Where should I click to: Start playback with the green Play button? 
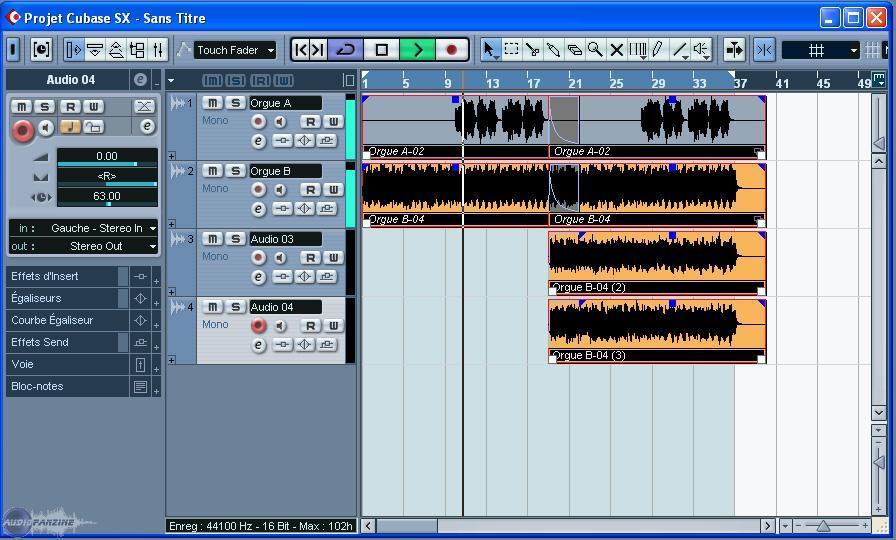click(417, 50)
